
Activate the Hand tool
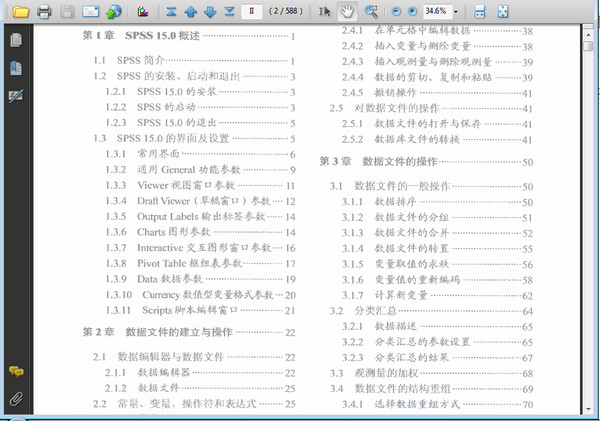347,12
